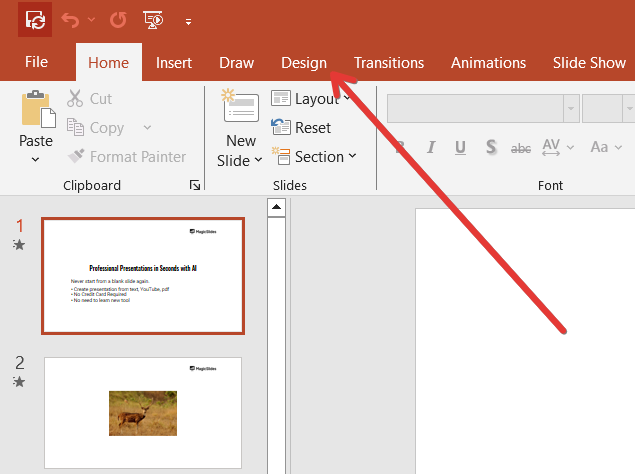
Task: Click the Redo/Repeat icon
Action: tap(118, 20)
